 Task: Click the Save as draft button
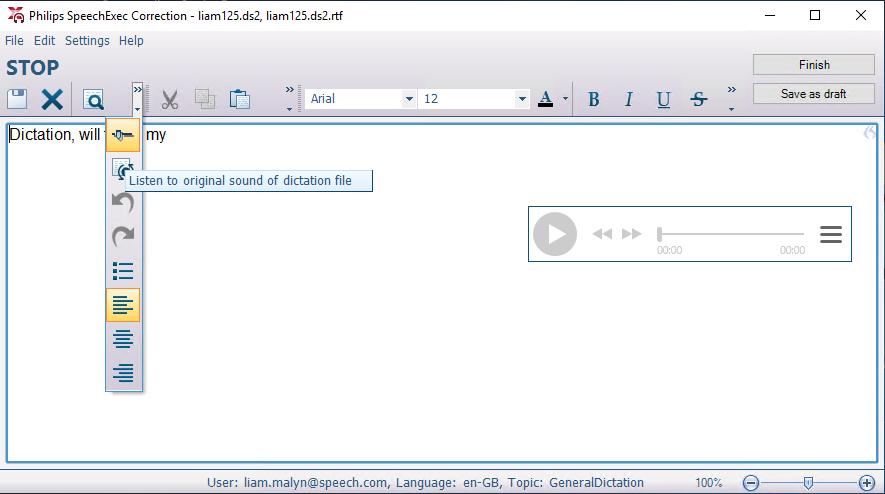pyautogui.click(x=814, y=94)
